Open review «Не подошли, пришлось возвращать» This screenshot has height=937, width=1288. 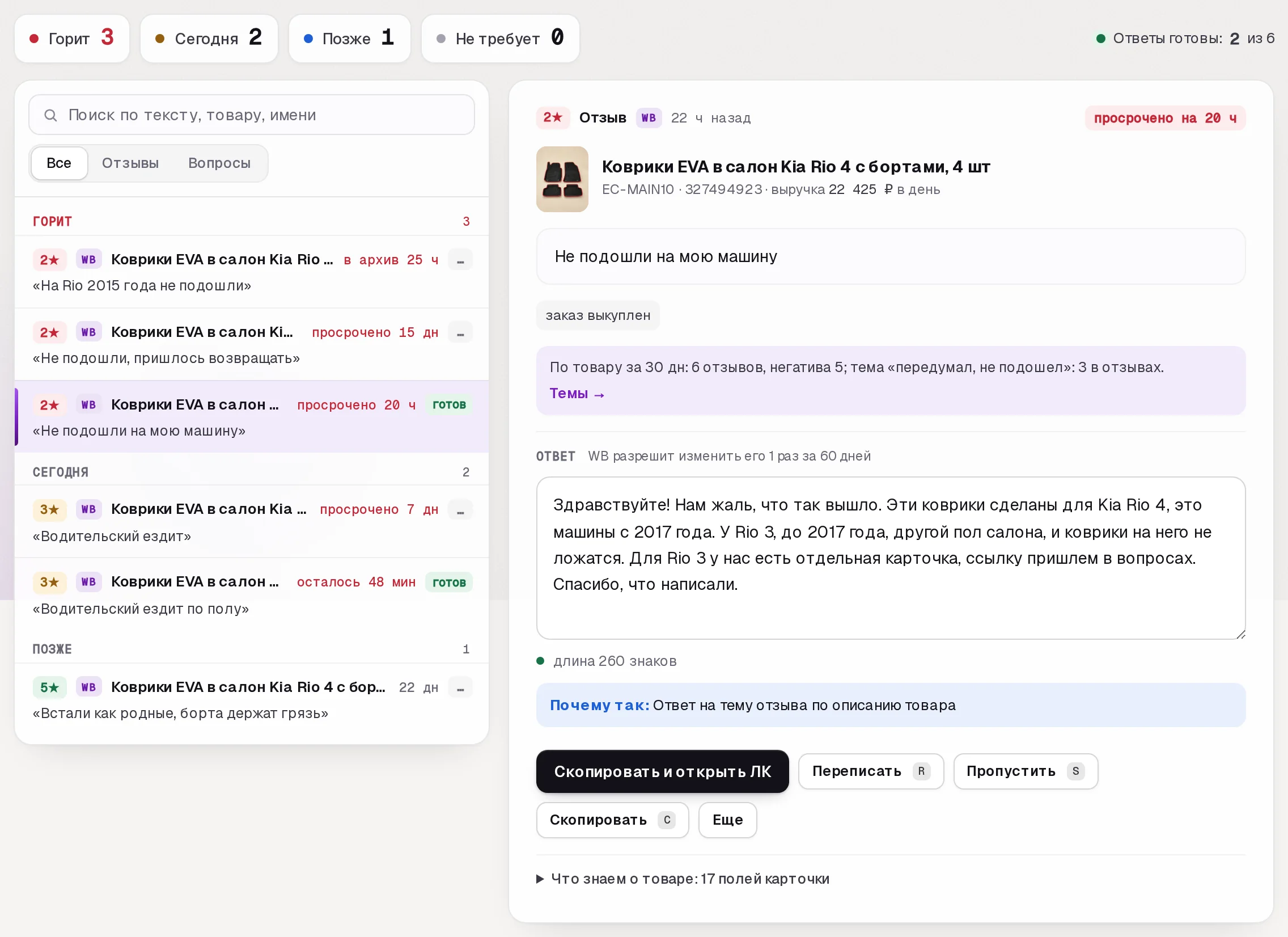click(x=252, y=344)
